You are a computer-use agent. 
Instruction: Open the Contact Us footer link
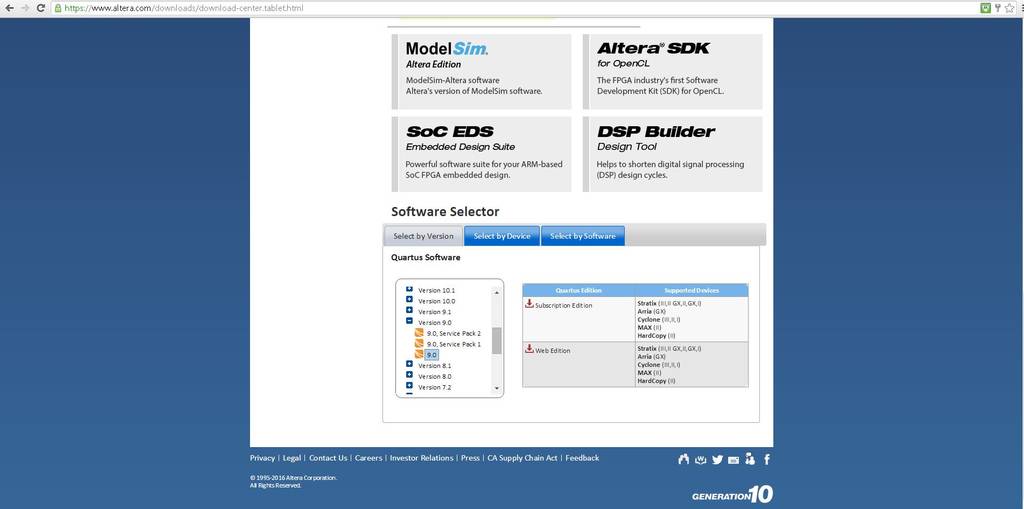tap(328, 458)
